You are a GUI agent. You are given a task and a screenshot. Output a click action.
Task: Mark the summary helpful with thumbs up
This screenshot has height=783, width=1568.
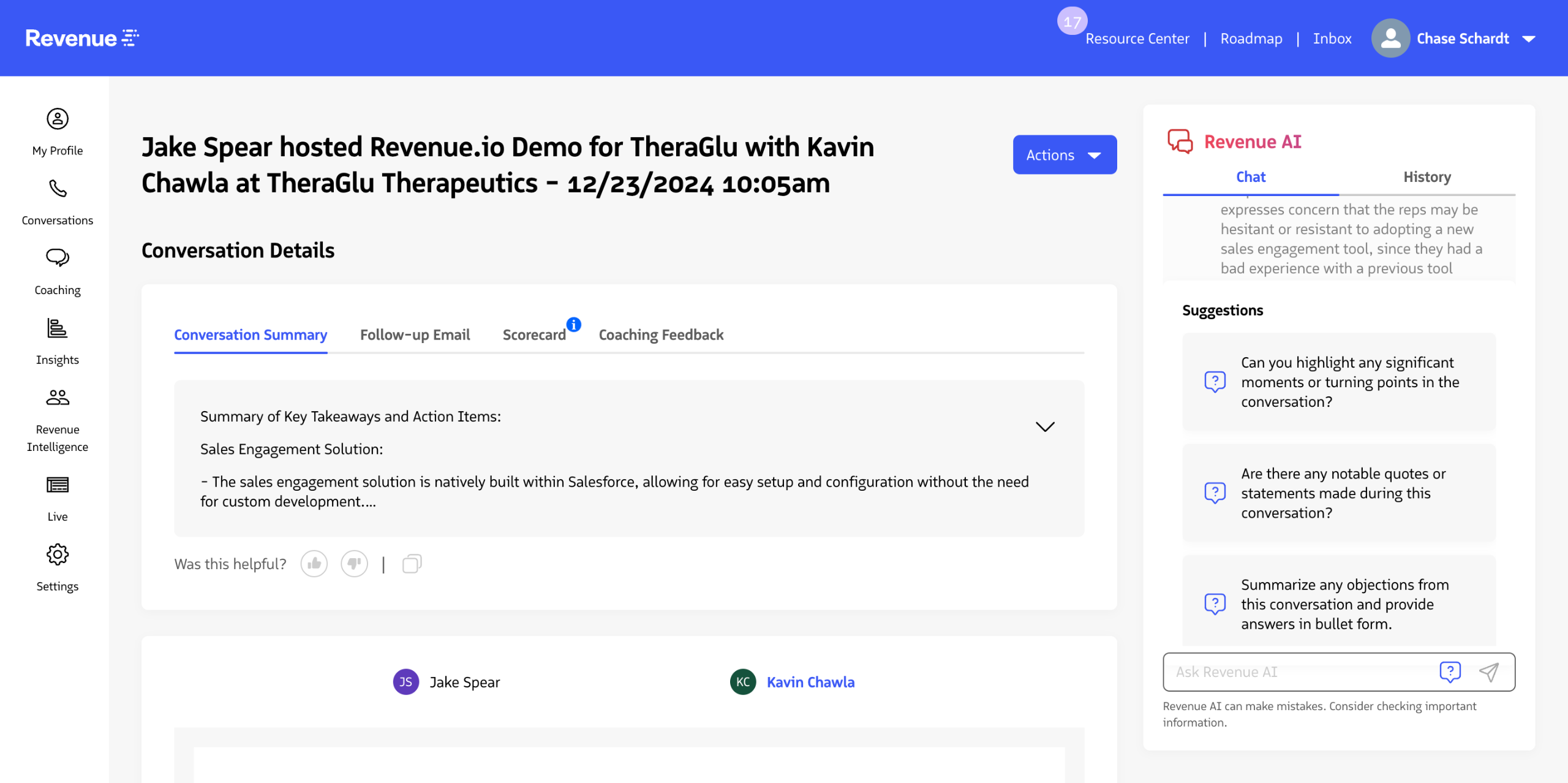click(x=314, y=564)
